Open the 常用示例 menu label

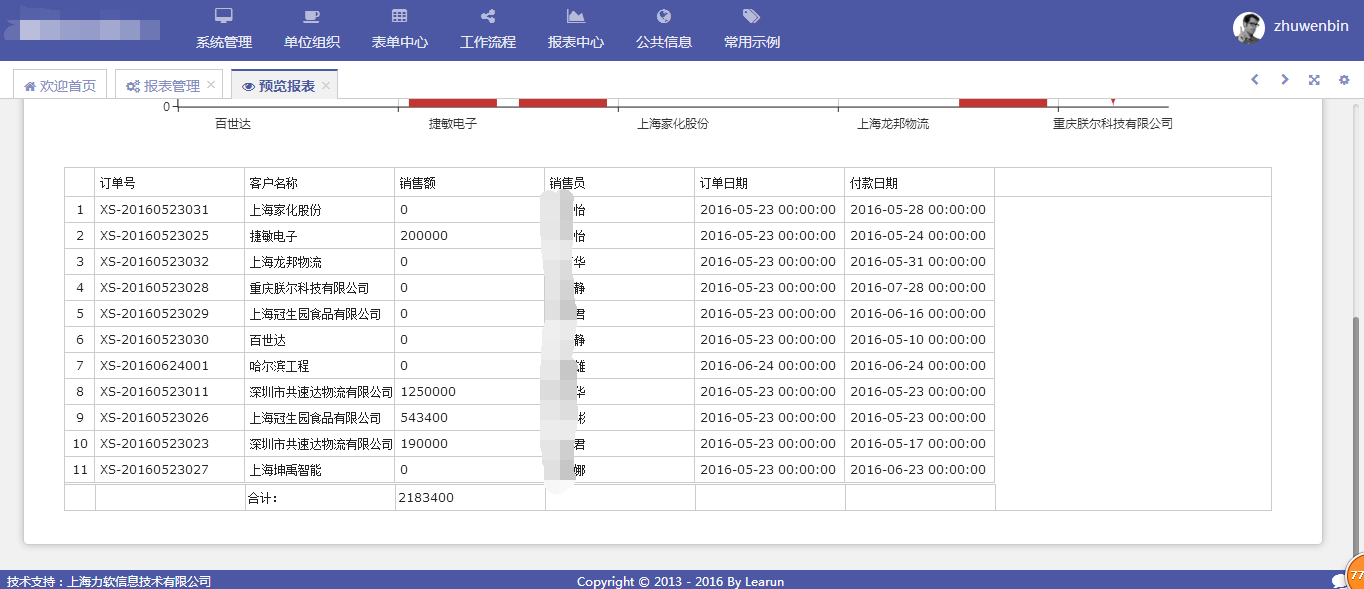(752, 43)
